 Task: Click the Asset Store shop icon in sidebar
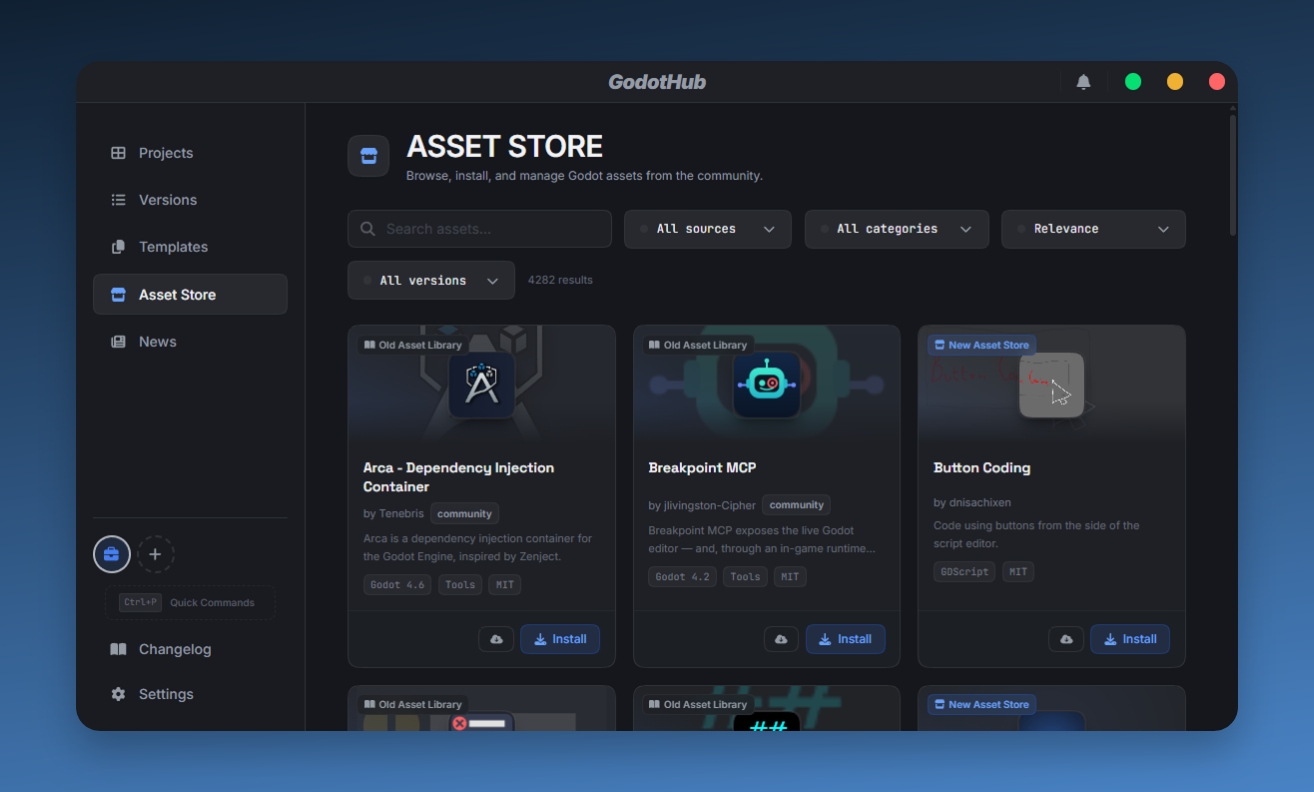[x=118, y=294]
